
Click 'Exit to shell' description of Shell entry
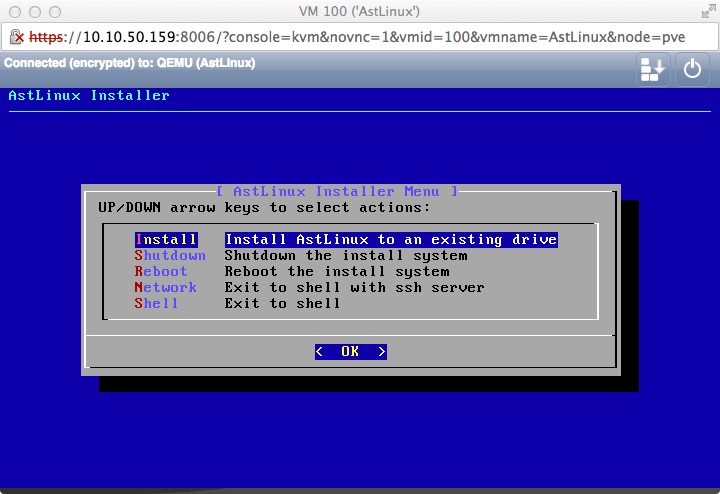point(282,304)
